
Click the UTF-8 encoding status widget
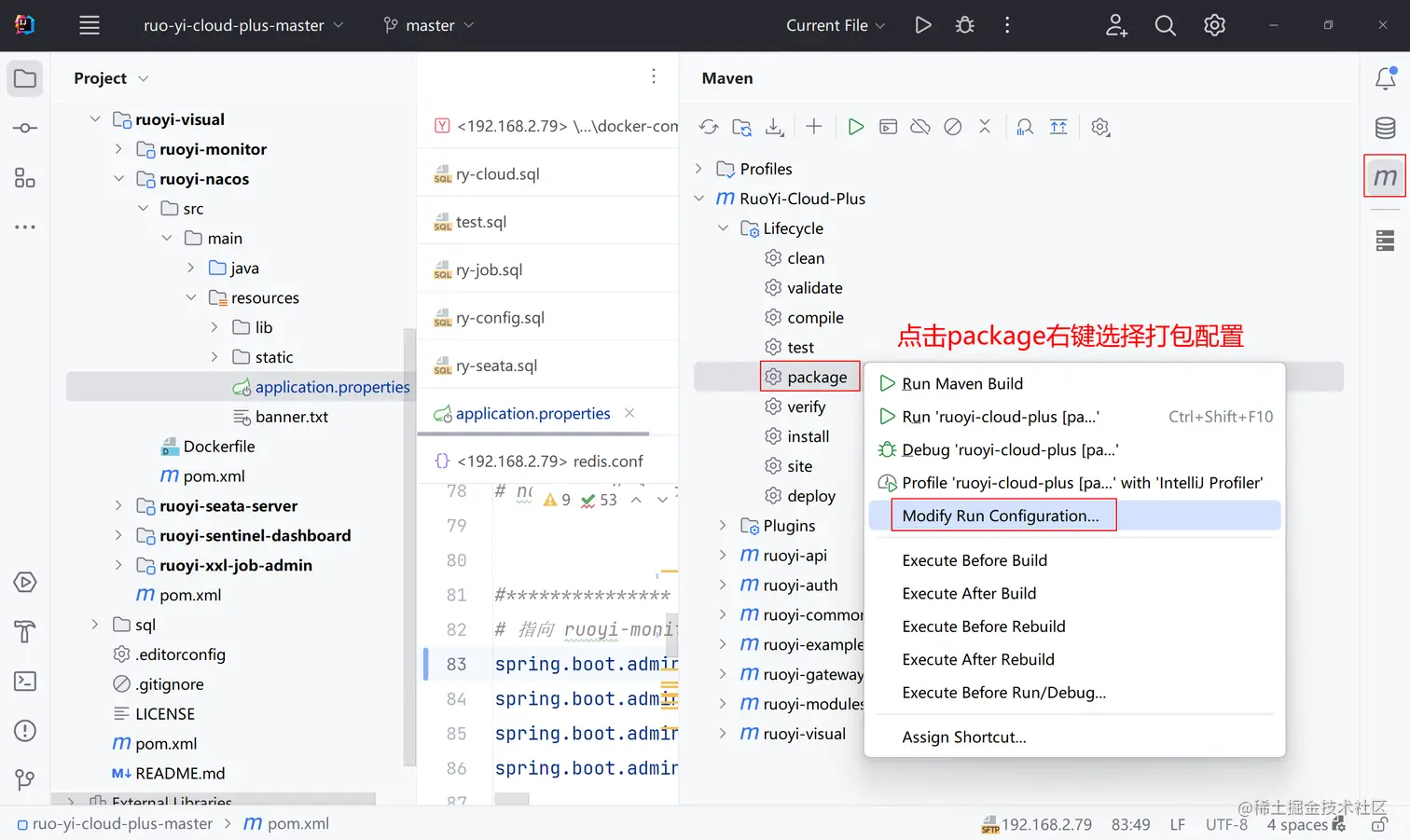tap(1226, 824)
